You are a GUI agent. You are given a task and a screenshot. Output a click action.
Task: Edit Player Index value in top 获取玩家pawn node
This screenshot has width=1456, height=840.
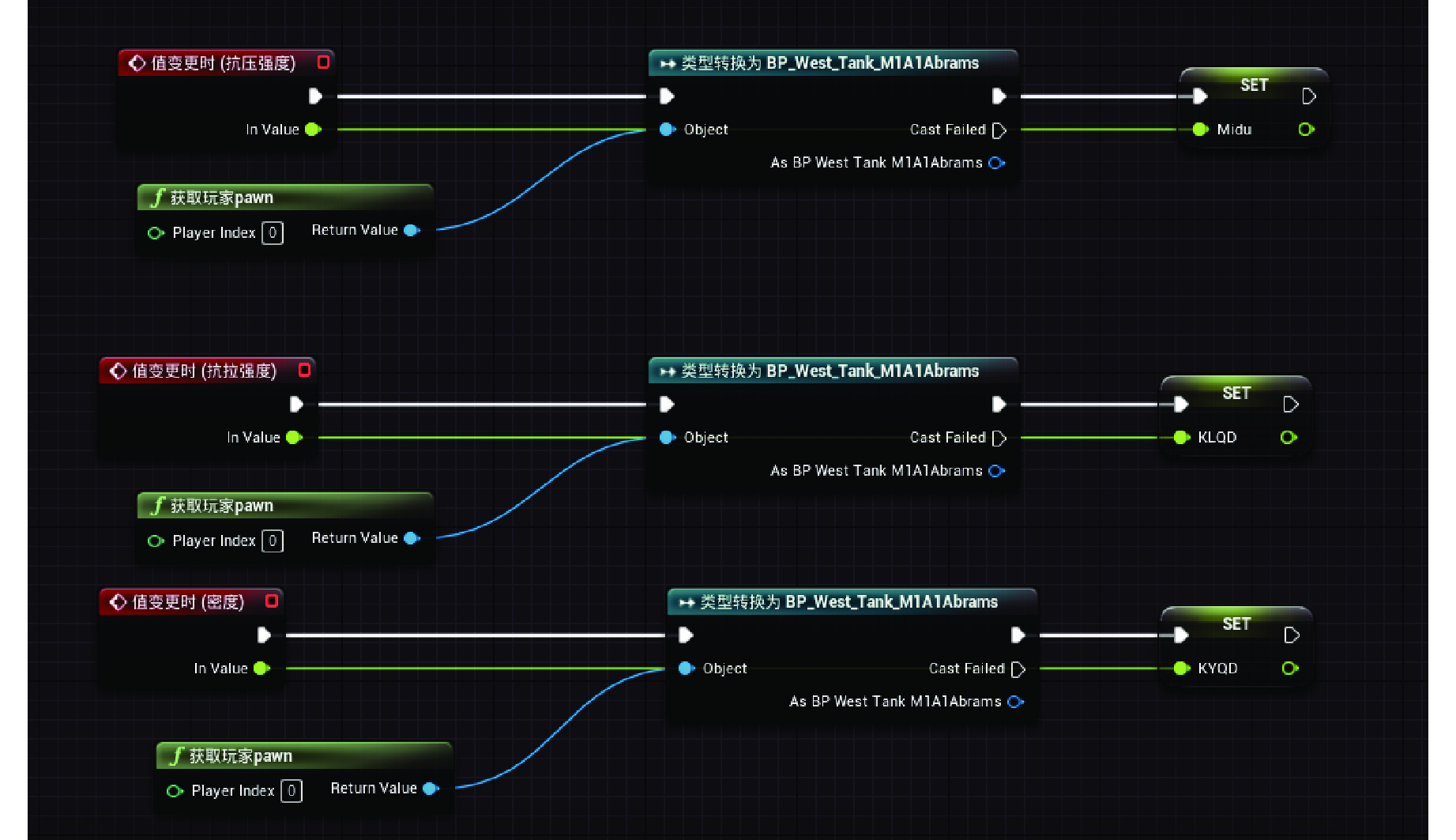point(273,233)
